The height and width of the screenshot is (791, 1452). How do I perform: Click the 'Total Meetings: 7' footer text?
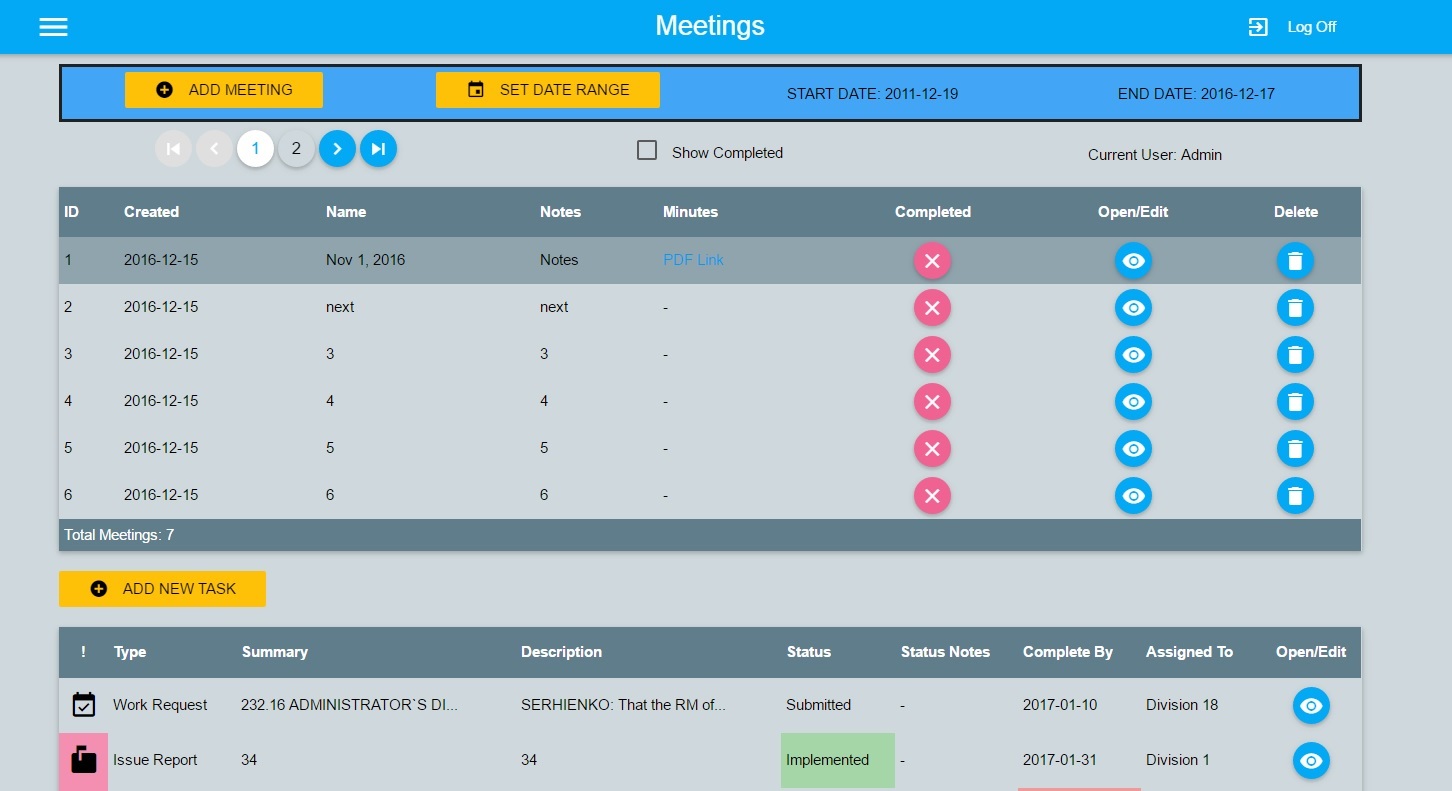click(x=119, y=535)
